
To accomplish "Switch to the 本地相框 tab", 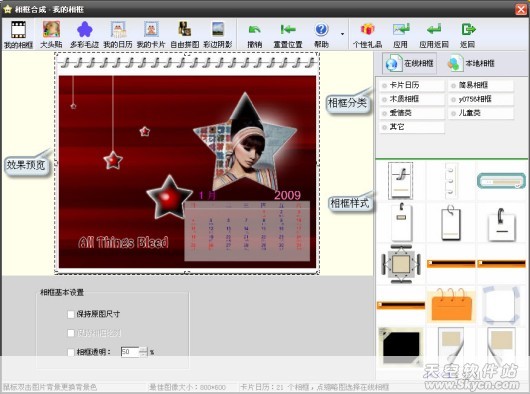I will [471, 63].
